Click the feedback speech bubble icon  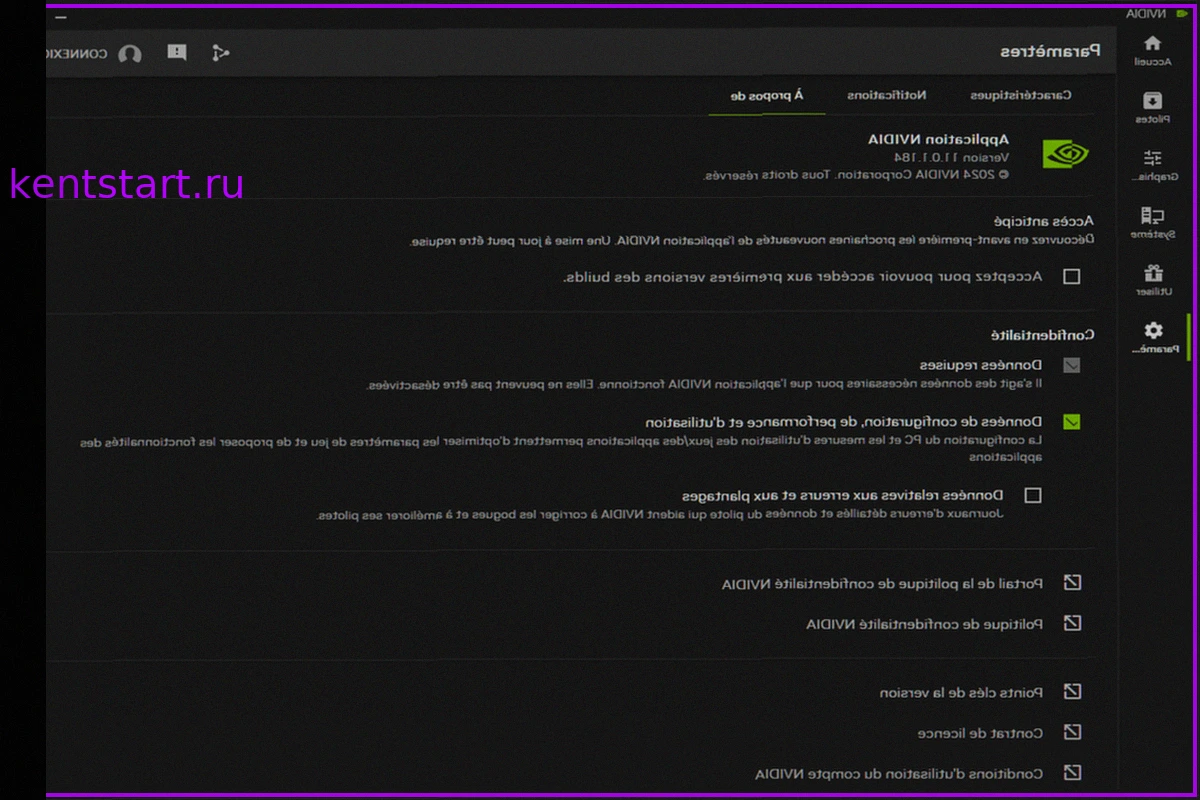(177, 52)
